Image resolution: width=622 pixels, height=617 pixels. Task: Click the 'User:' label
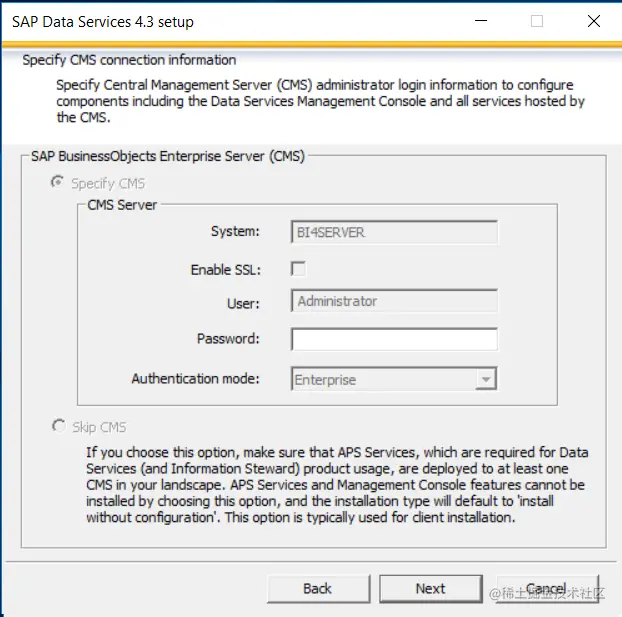243,304
